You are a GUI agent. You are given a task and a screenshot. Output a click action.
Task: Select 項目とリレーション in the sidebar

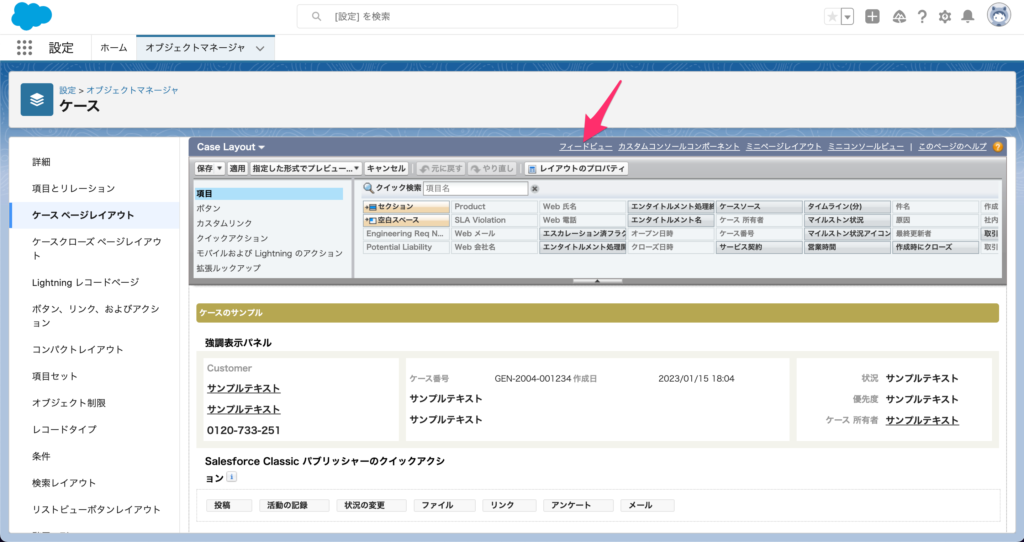pyautogui.click(x=73, y=188)
